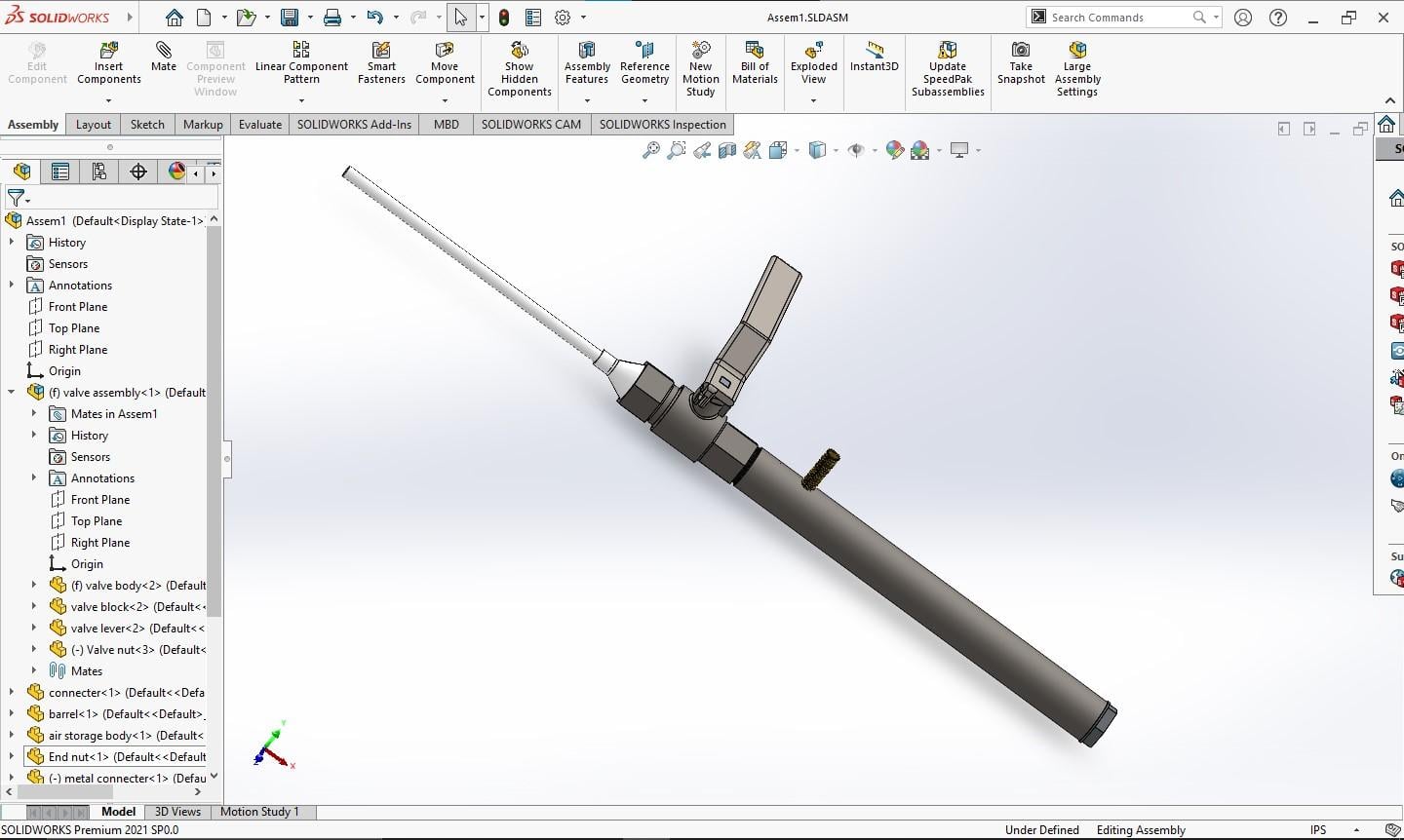Open the SOLIDWORKS CAM tab
Screen dimensions: 1404x840
click(x=531, y=125)
